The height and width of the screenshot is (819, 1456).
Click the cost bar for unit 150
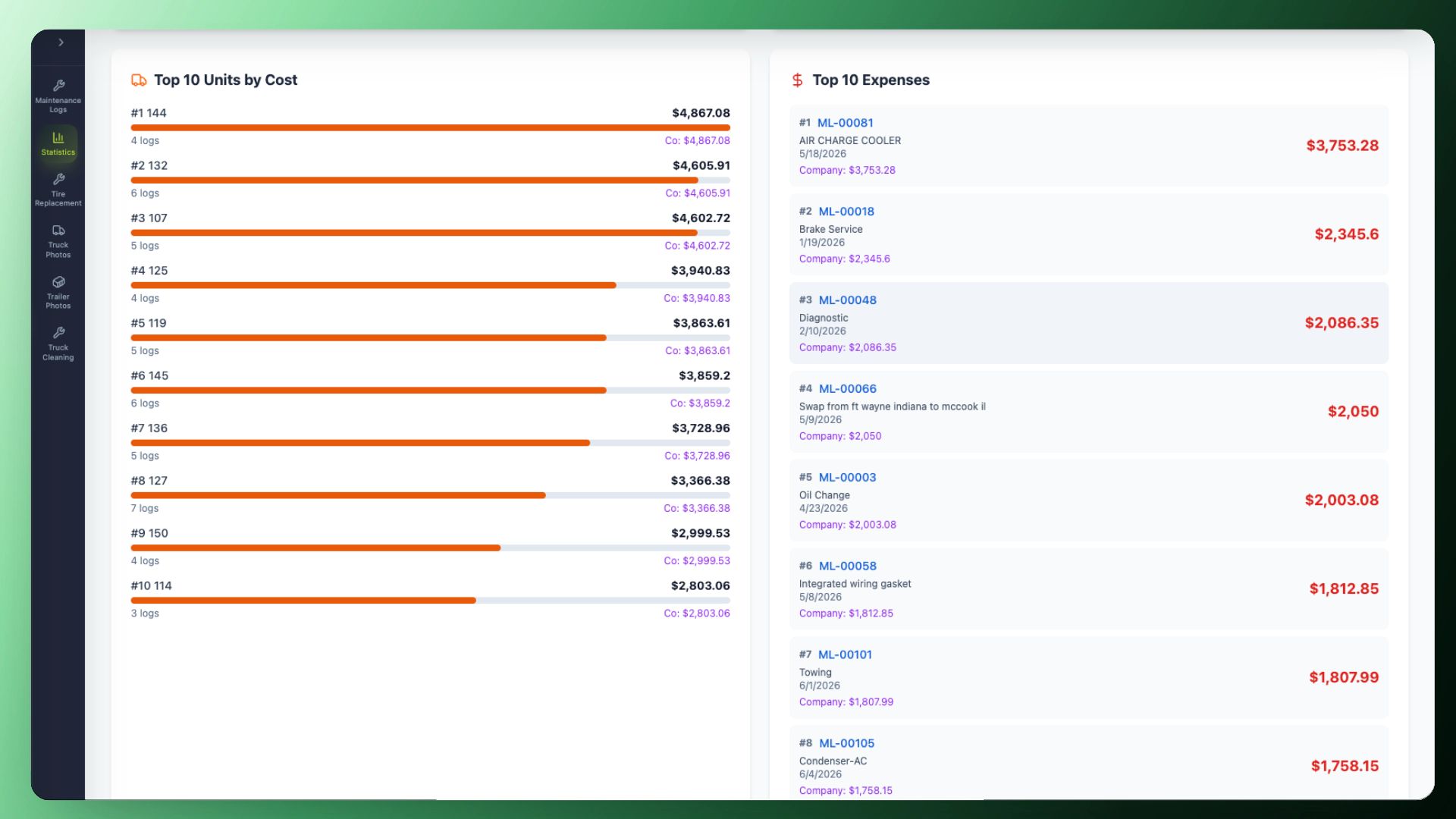tap(430, 548)
